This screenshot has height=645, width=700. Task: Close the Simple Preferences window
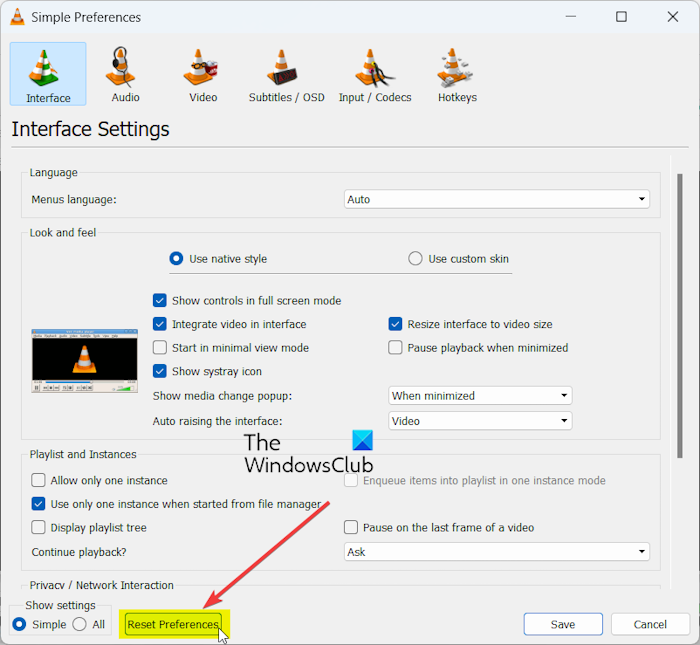pyautogui.click(x=673, y=17)
